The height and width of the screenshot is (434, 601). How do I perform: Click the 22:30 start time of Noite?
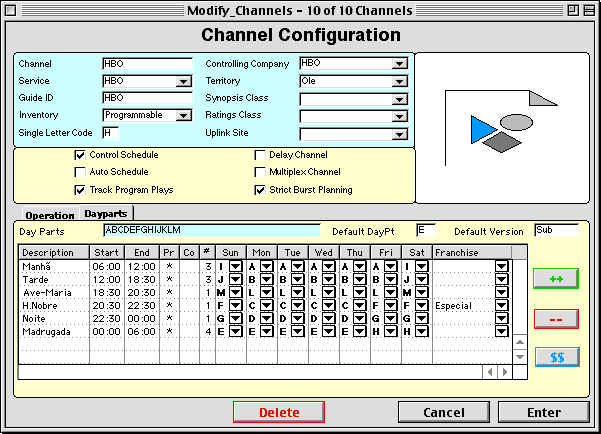coord(107,319)
